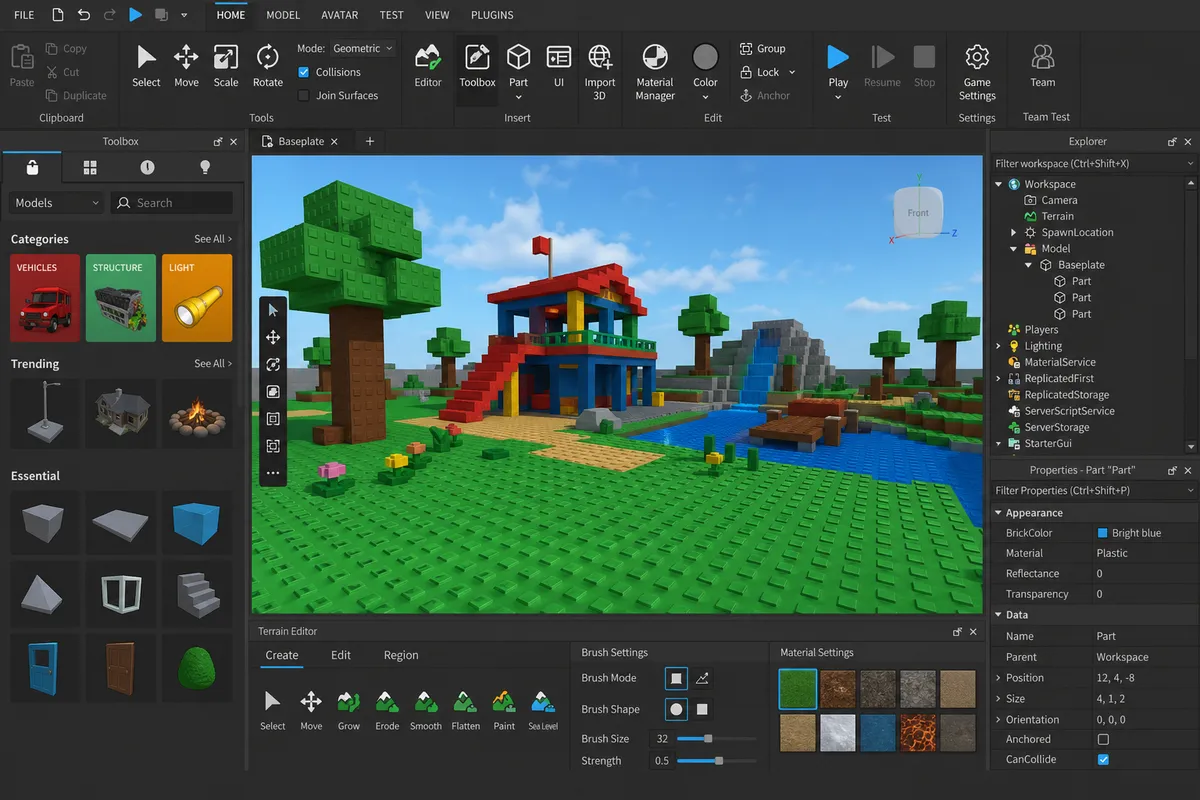Image resolution: width=1200 pixels, height=800 pixels.
Task: Select the Erode terrain tool
Action: [387, 709]
